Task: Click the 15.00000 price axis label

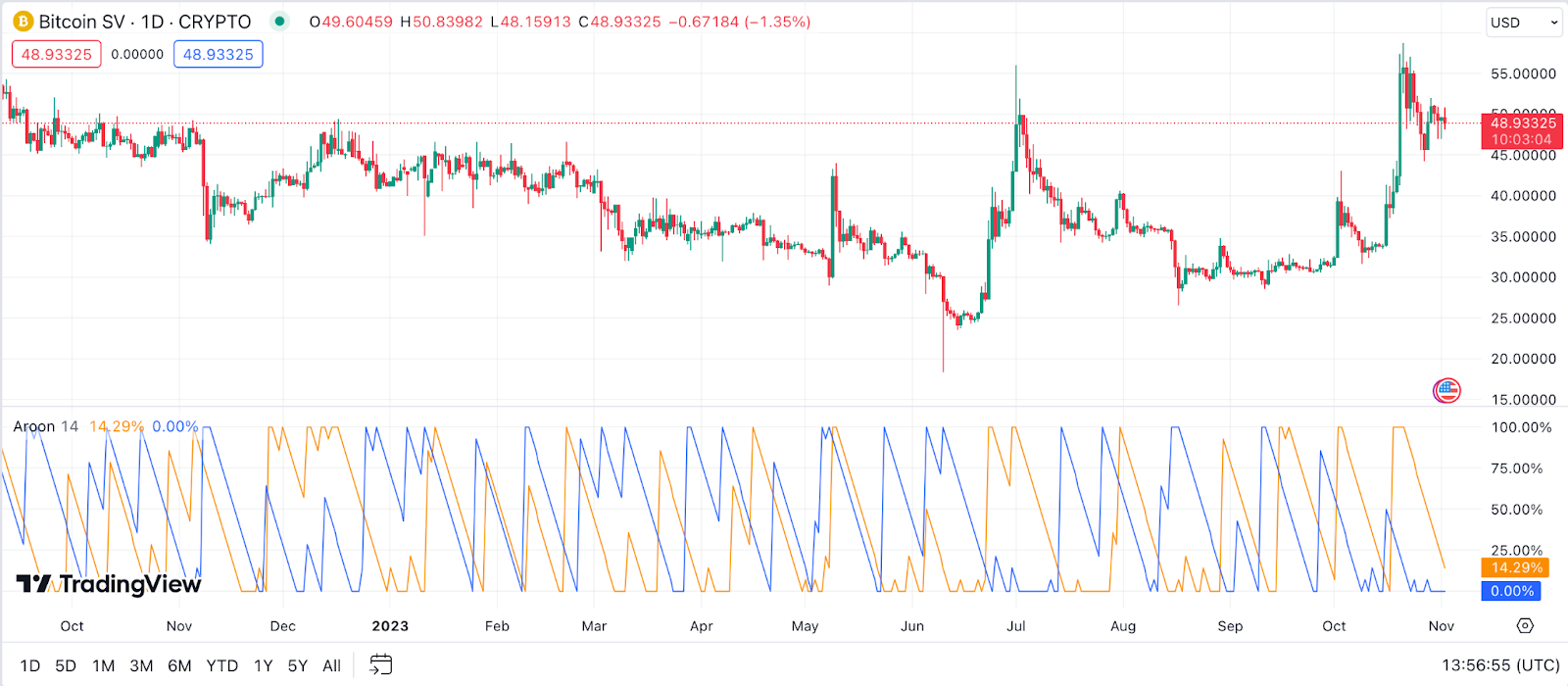Action: (x=1523, y=399)
